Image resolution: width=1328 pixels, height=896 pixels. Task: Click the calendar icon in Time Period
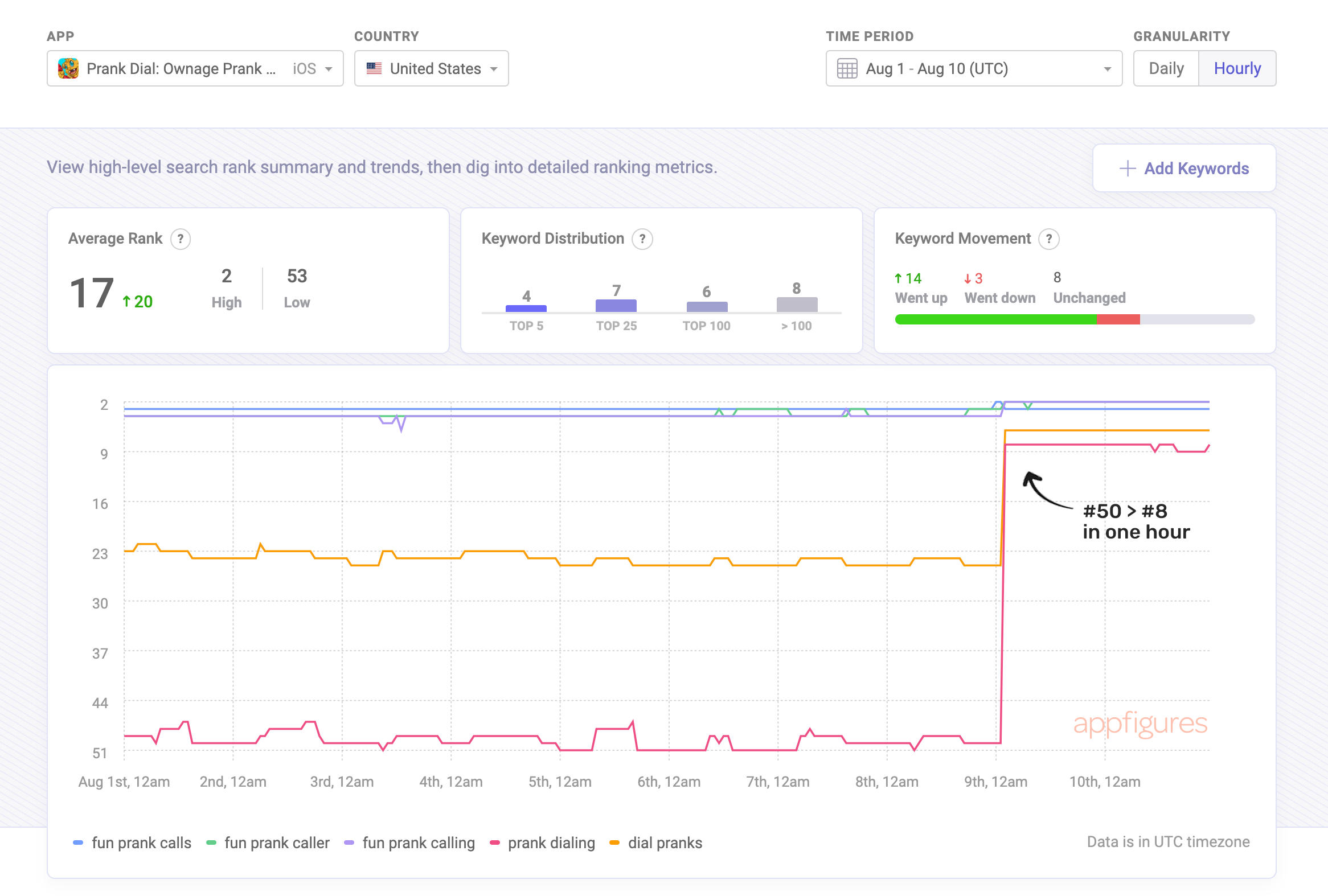(x=846, y=68)
